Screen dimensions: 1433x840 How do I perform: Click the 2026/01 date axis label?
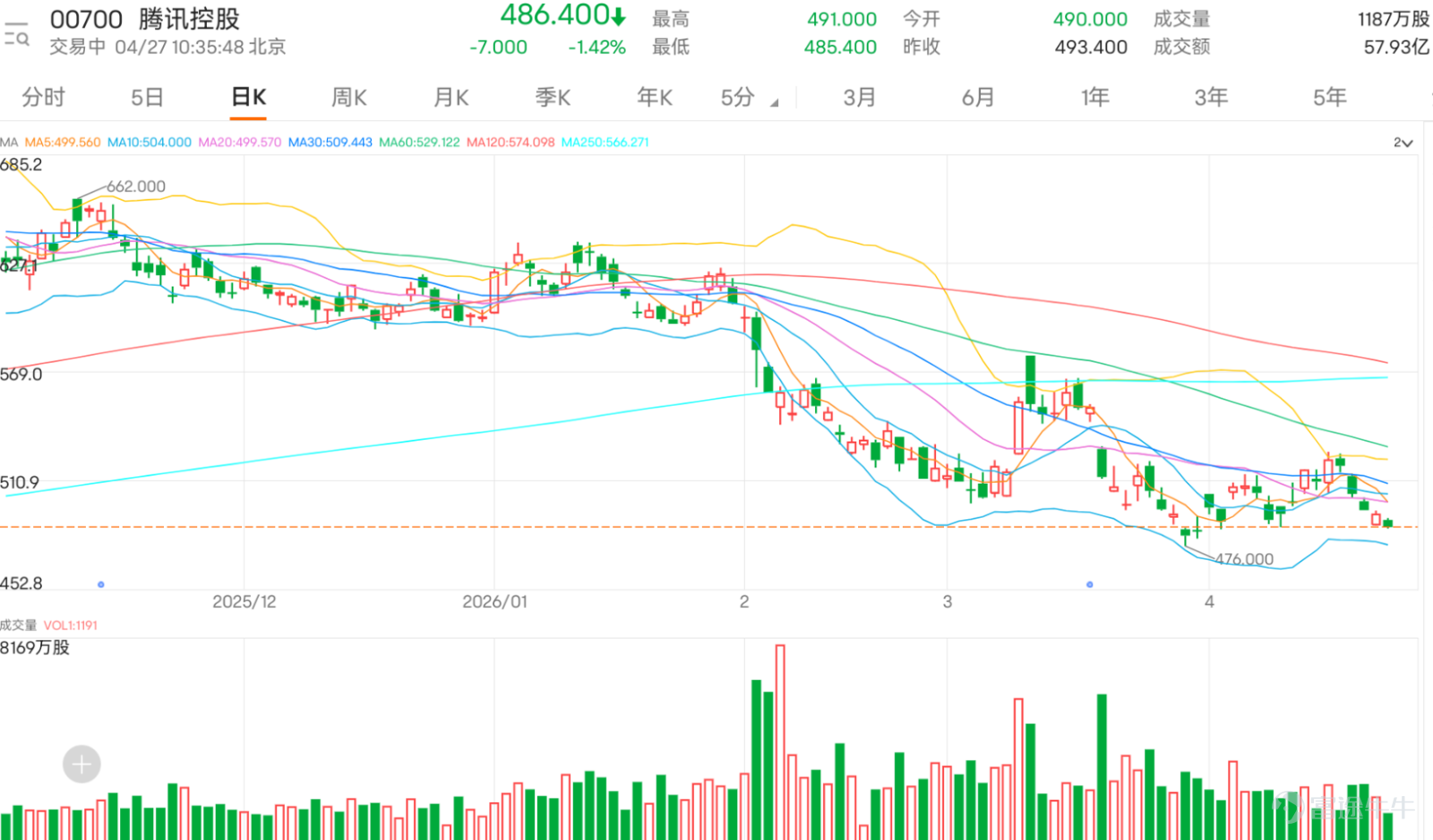pyautogui.click(x=495, y=602)
